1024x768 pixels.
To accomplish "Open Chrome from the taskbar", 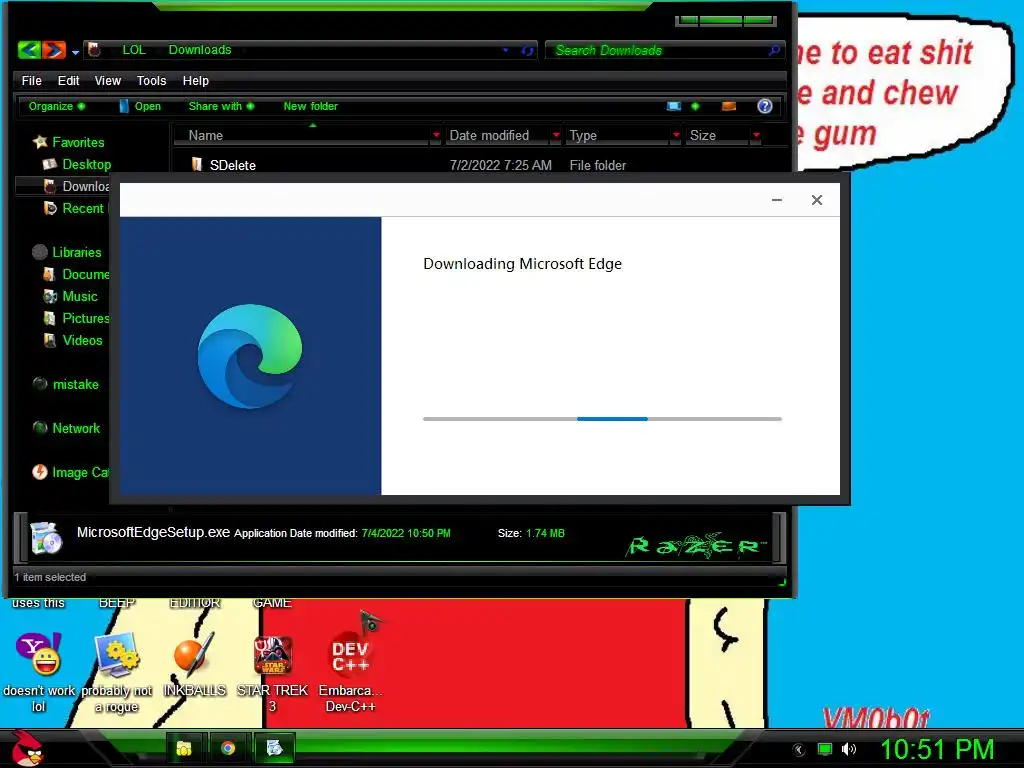I will (x=228, y=748).
